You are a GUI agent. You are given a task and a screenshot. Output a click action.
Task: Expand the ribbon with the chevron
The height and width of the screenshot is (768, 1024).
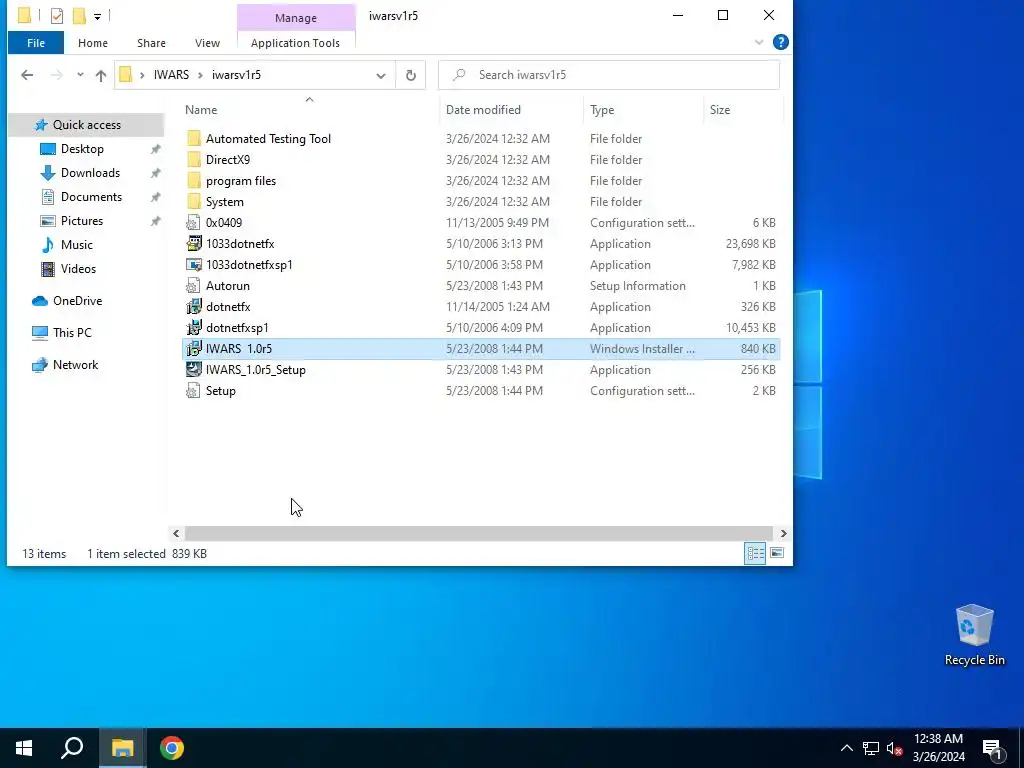point(759,42)
